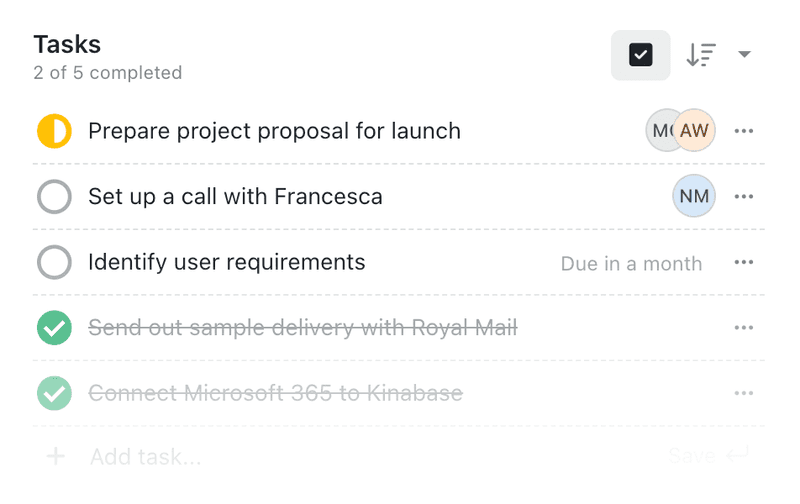Toggle the show completed tasks checkbox button

pyautogui.click(x=640, y=55)
